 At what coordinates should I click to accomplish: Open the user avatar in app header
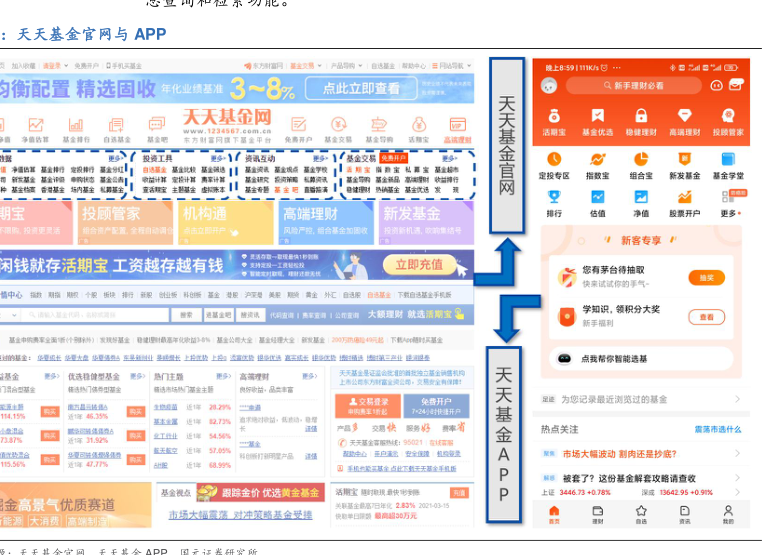click(549, 86)
